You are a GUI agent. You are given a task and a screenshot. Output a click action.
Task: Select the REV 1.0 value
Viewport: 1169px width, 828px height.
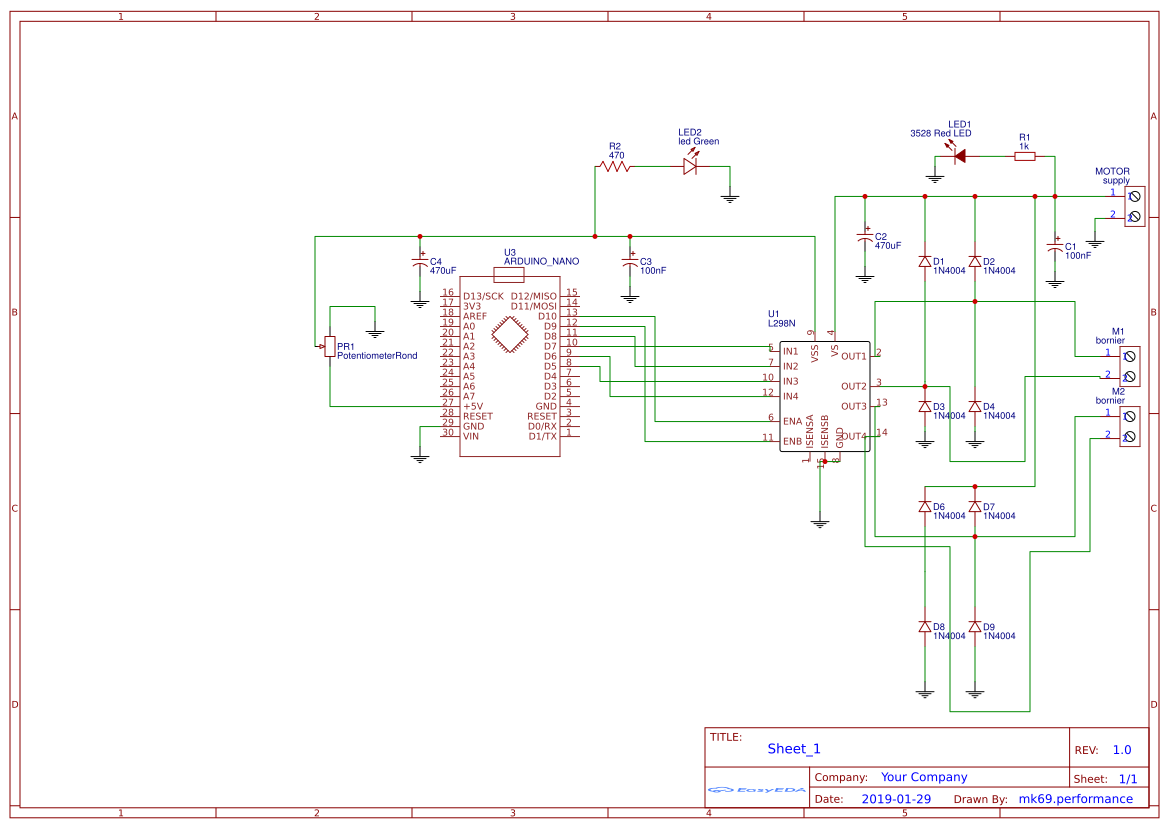click(x=1121, y=749)
